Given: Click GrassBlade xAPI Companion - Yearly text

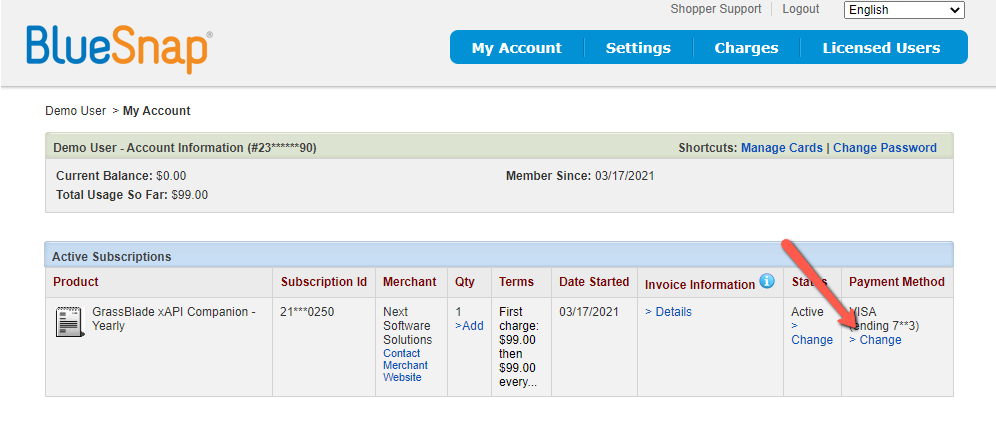Looking at the screenshot, I should point(174,319).
